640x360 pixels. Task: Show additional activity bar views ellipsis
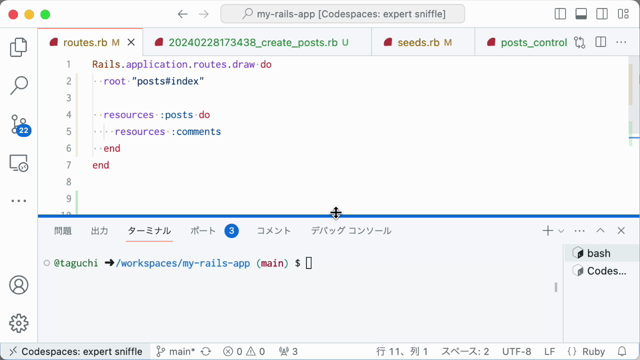(19, 201)
